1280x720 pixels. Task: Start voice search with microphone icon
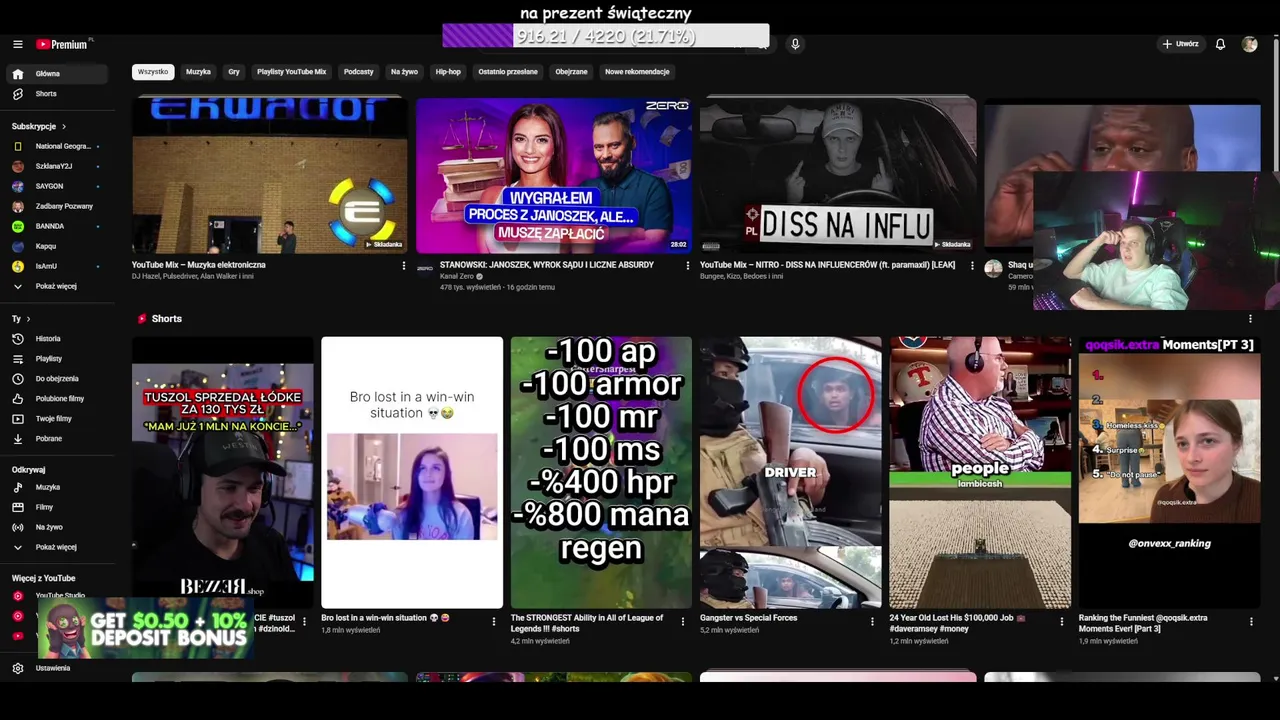point(795,44)
